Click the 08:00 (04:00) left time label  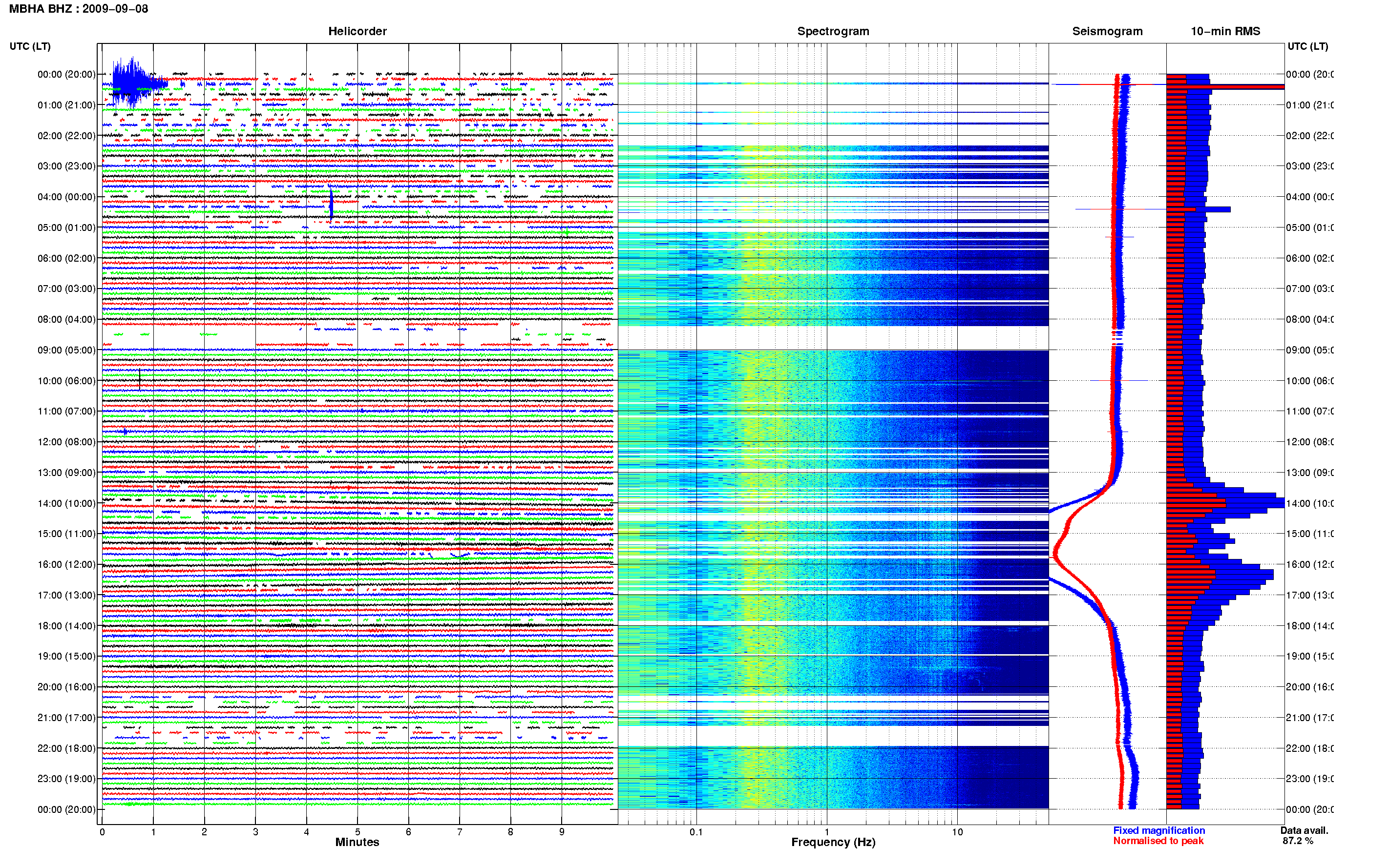[x=66, y=319]
